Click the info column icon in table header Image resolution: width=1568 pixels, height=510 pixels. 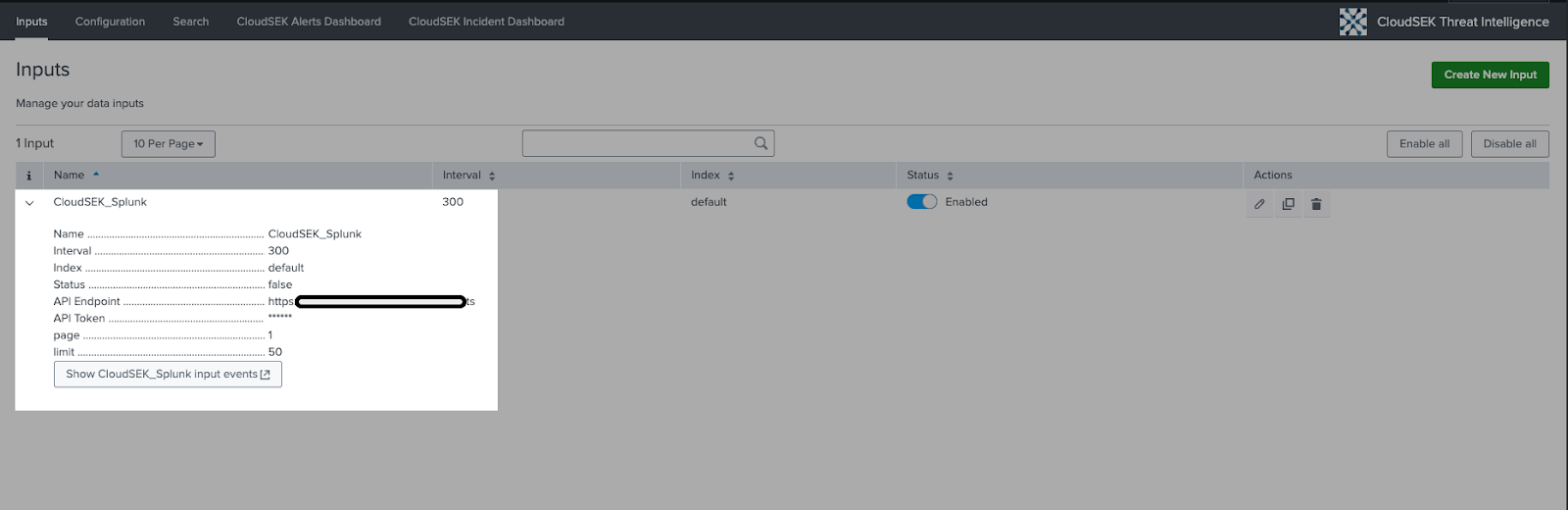pyautogui.click(x=28, y=176)
